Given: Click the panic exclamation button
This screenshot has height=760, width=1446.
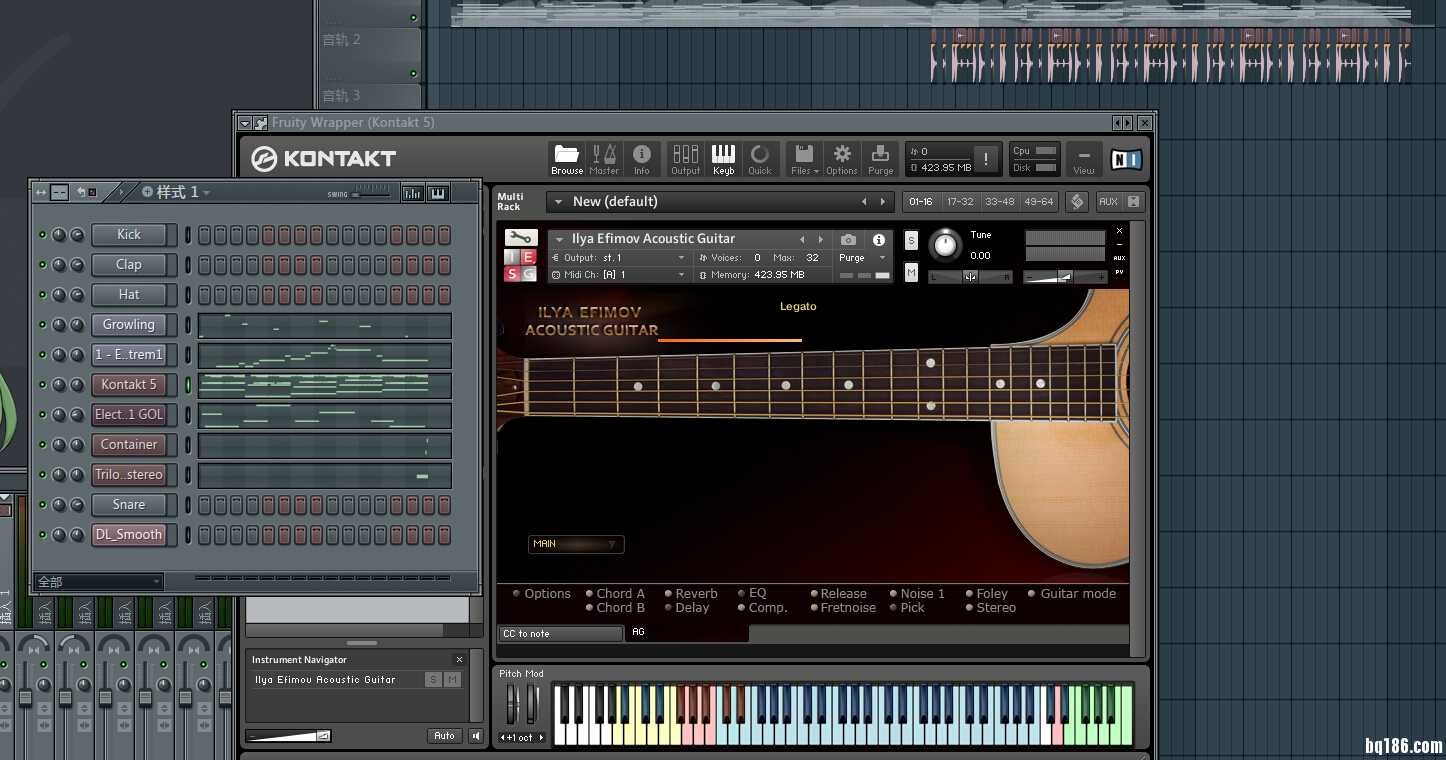Looking at the screenshot, I should (x=986, y=159).
